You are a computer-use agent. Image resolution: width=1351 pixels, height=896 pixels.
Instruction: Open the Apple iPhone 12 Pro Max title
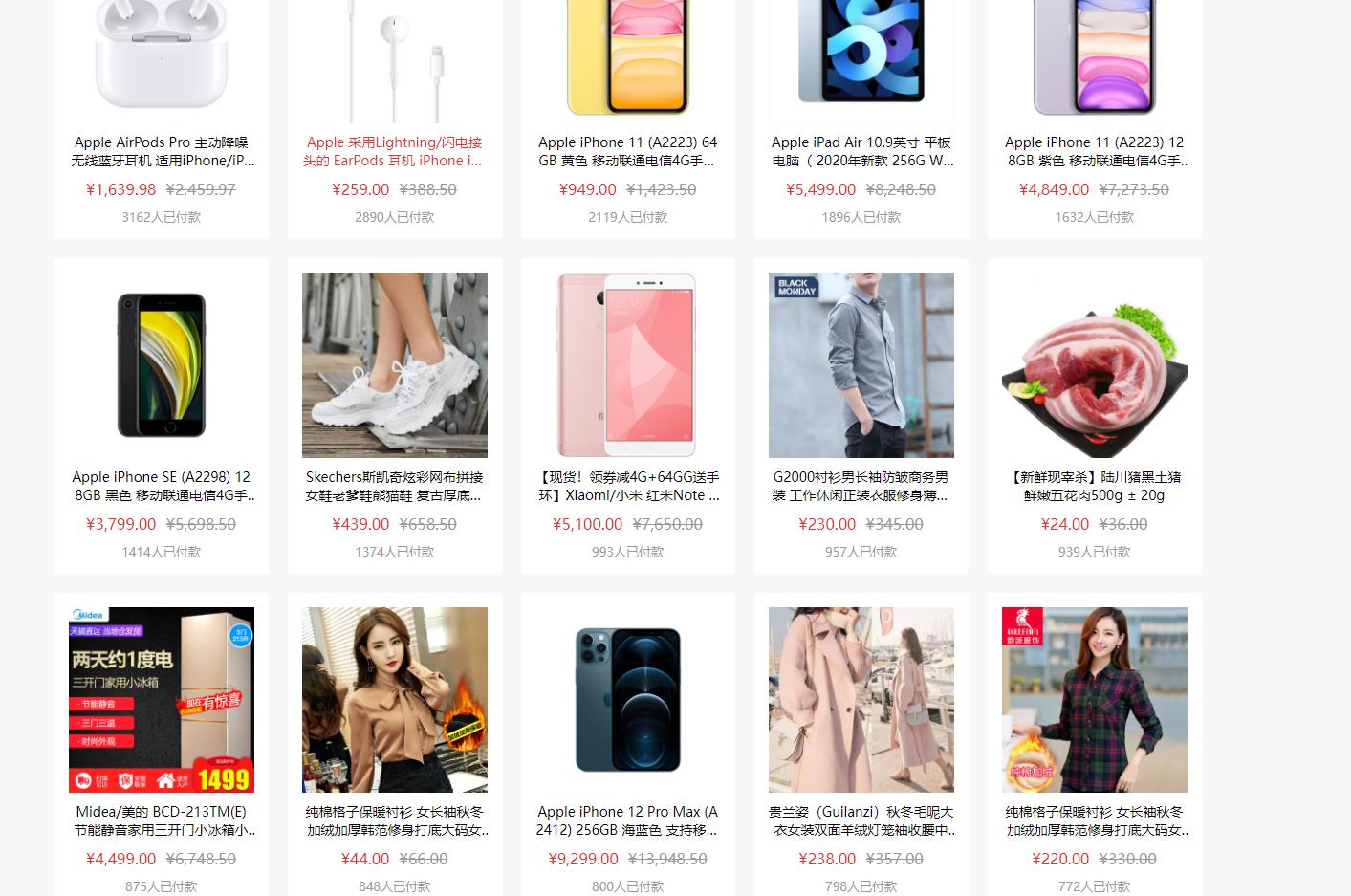click(627, 820)
